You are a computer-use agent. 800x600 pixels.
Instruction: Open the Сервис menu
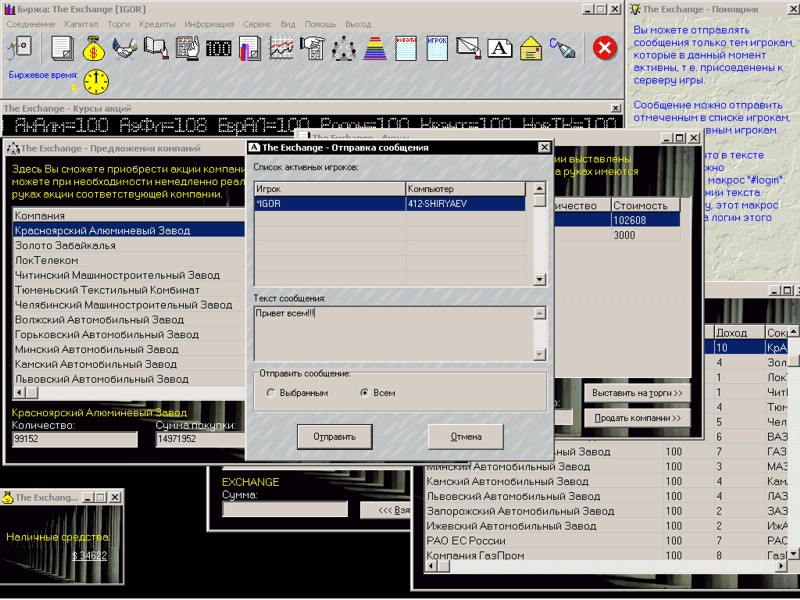point(257,24)
